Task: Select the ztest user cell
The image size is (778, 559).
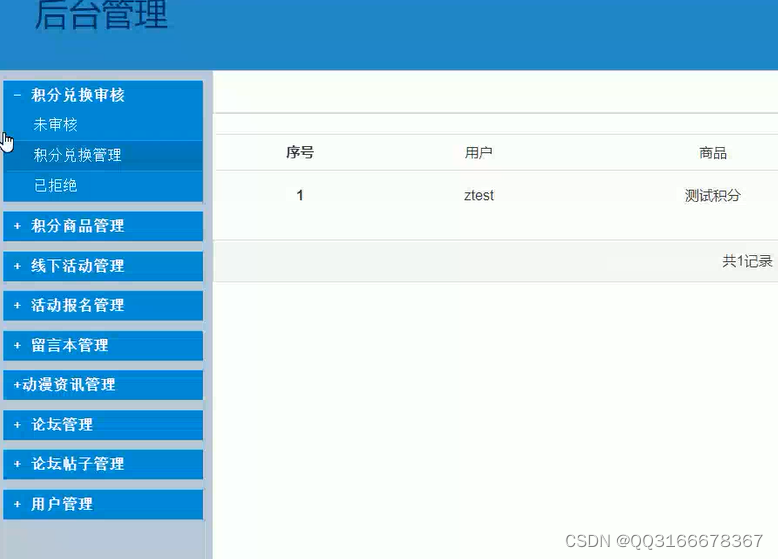Action: coord(479,195)
